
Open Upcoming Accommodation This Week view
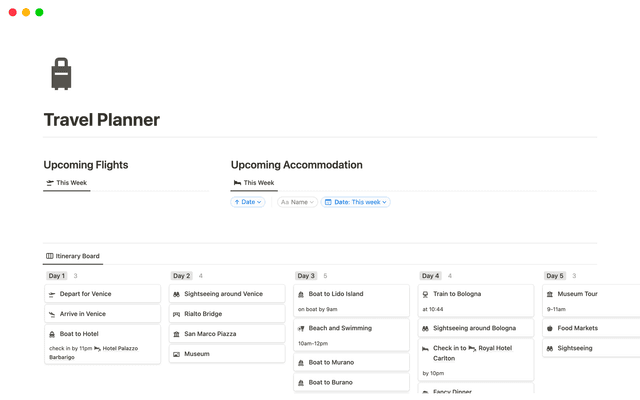[254, 183]
